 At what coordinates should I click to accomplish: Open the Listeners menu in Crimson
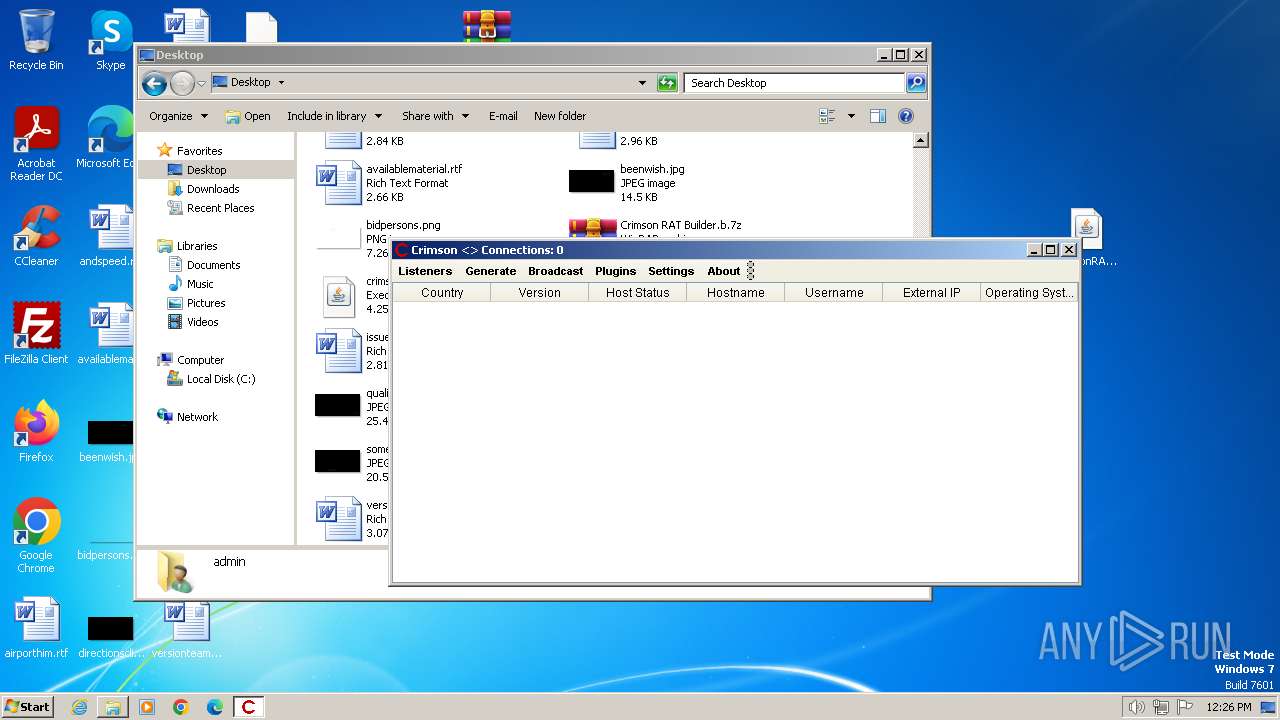tap(425, 271)
